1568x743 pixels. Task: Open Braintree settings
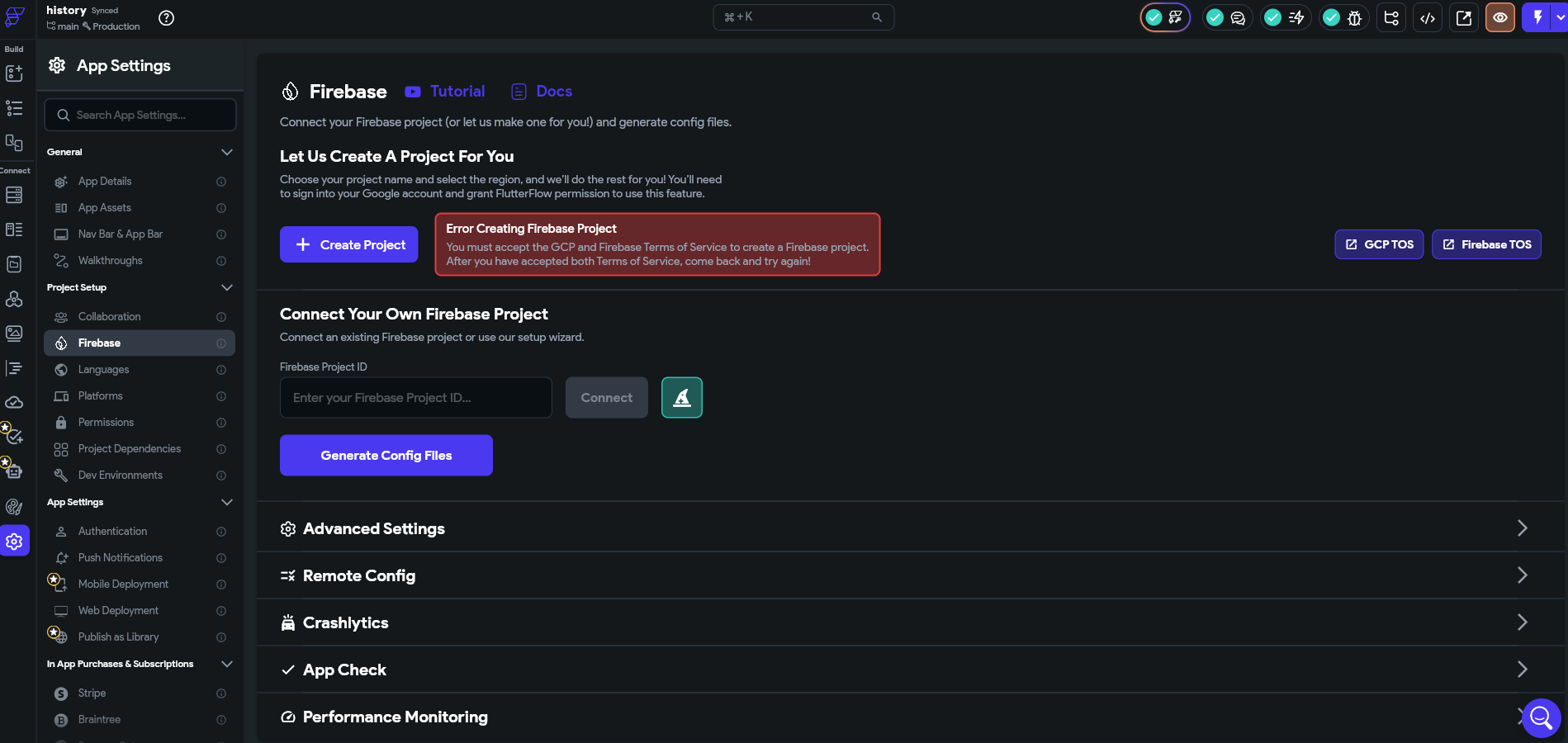140,720
